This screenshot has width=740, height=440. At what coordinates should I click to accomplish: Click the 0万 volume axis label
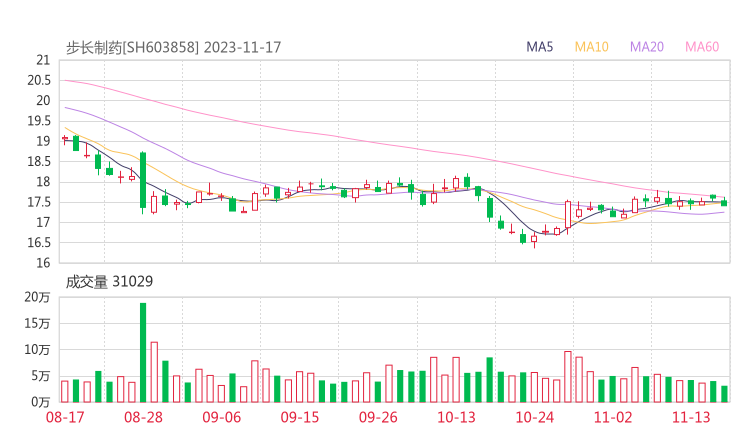point(41,402)
